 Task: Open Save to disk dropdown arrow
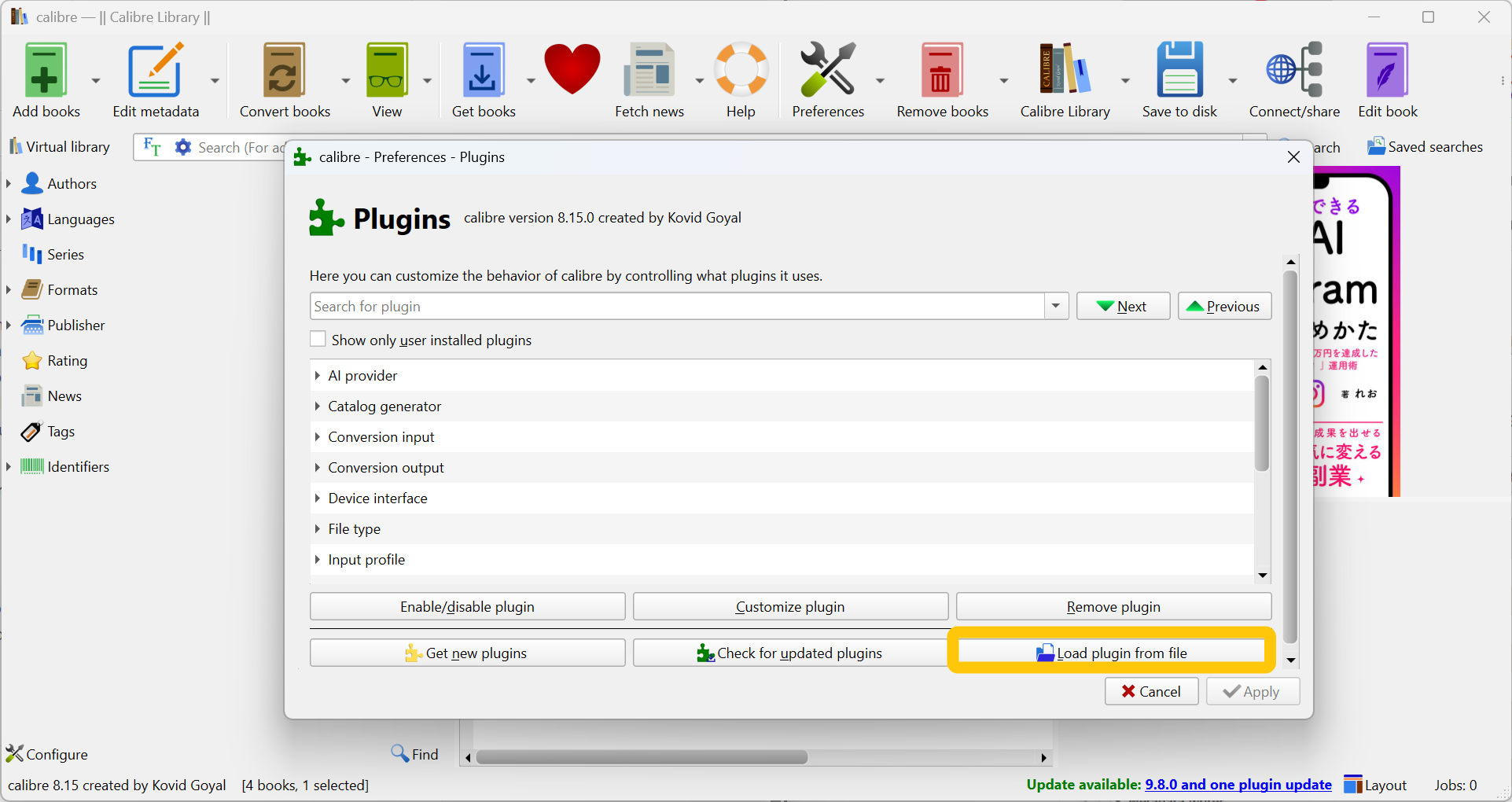(1232, 80)
